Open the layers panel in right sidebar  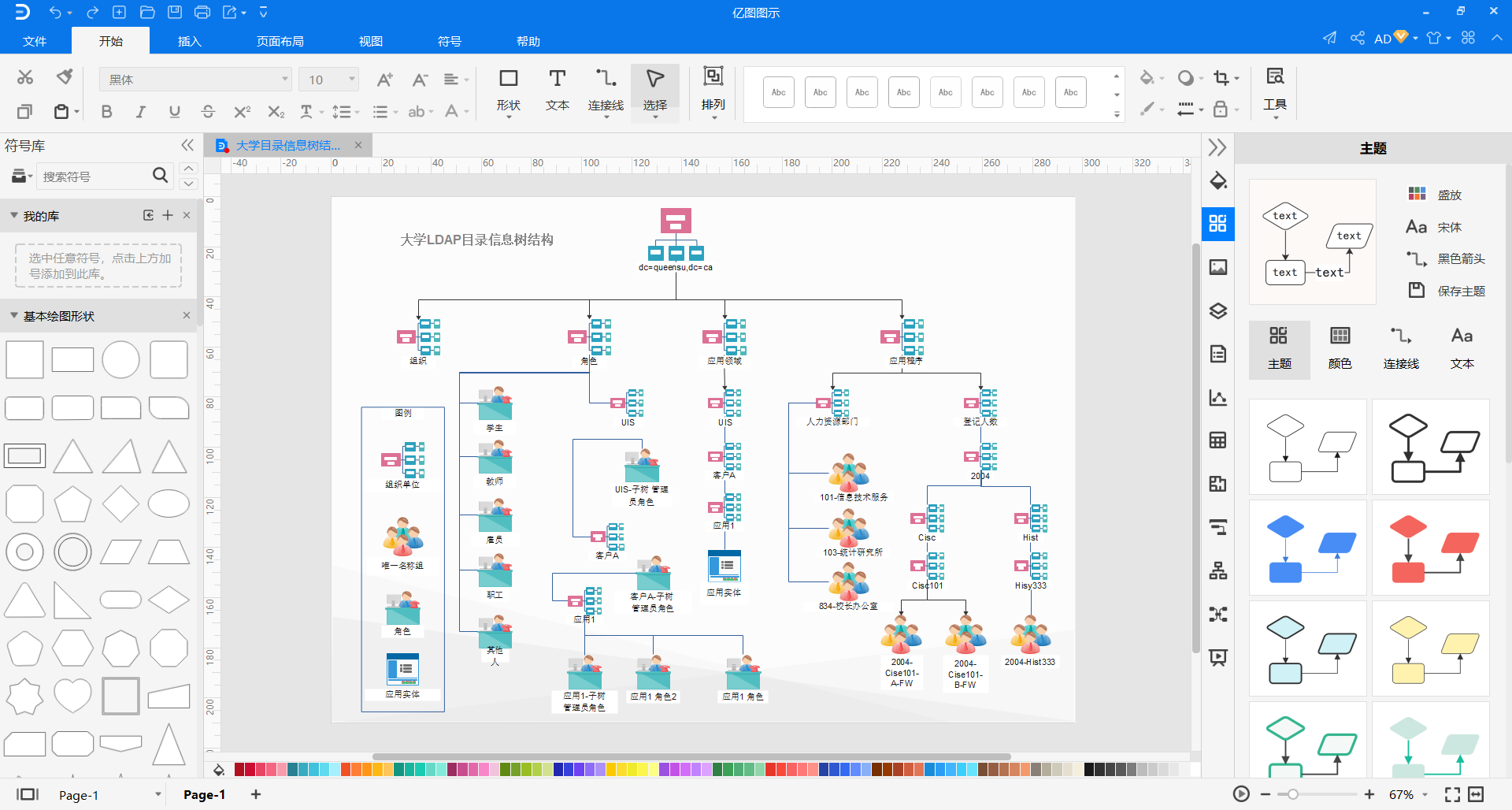click(x=1217, y=310)
